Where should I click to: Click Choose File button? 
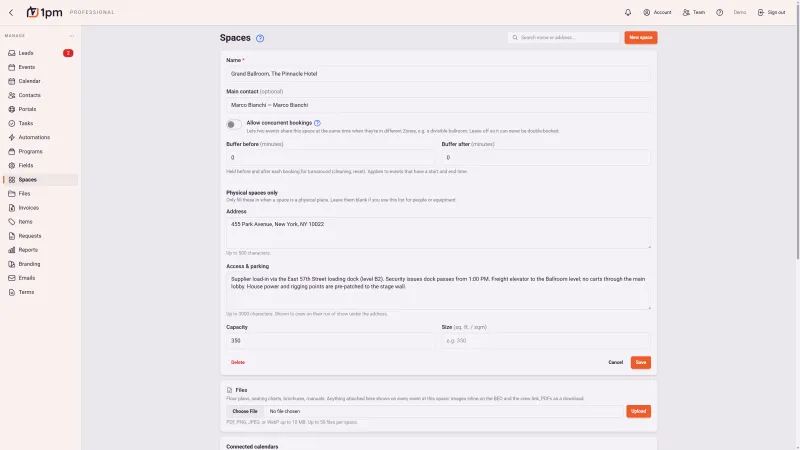point(245,411)
